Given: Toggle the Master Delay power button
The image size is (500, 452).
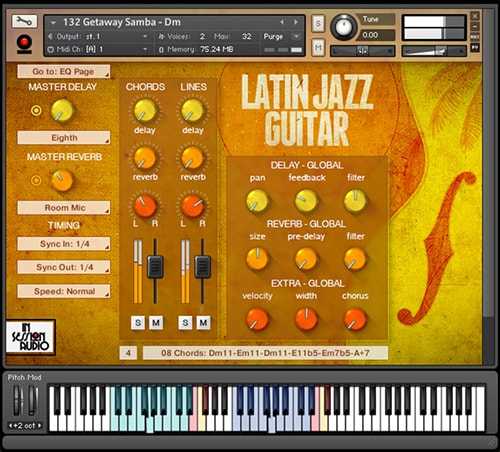Looking at the screenshot, I should click(36, 110).
